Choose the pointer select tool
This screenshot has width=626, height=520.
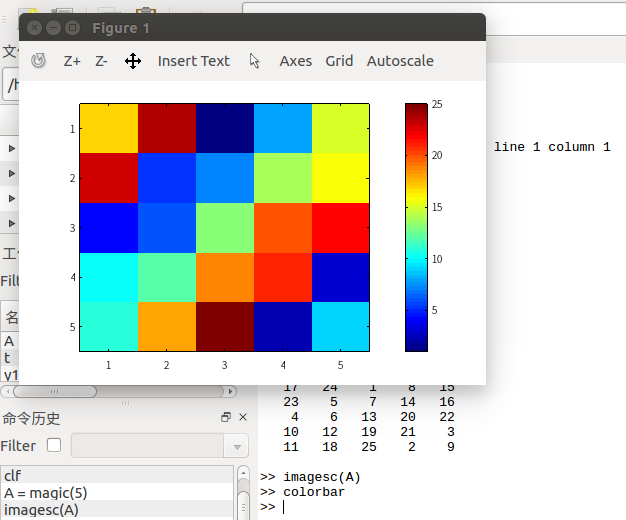pyautogui.click(x=254, y=61)
